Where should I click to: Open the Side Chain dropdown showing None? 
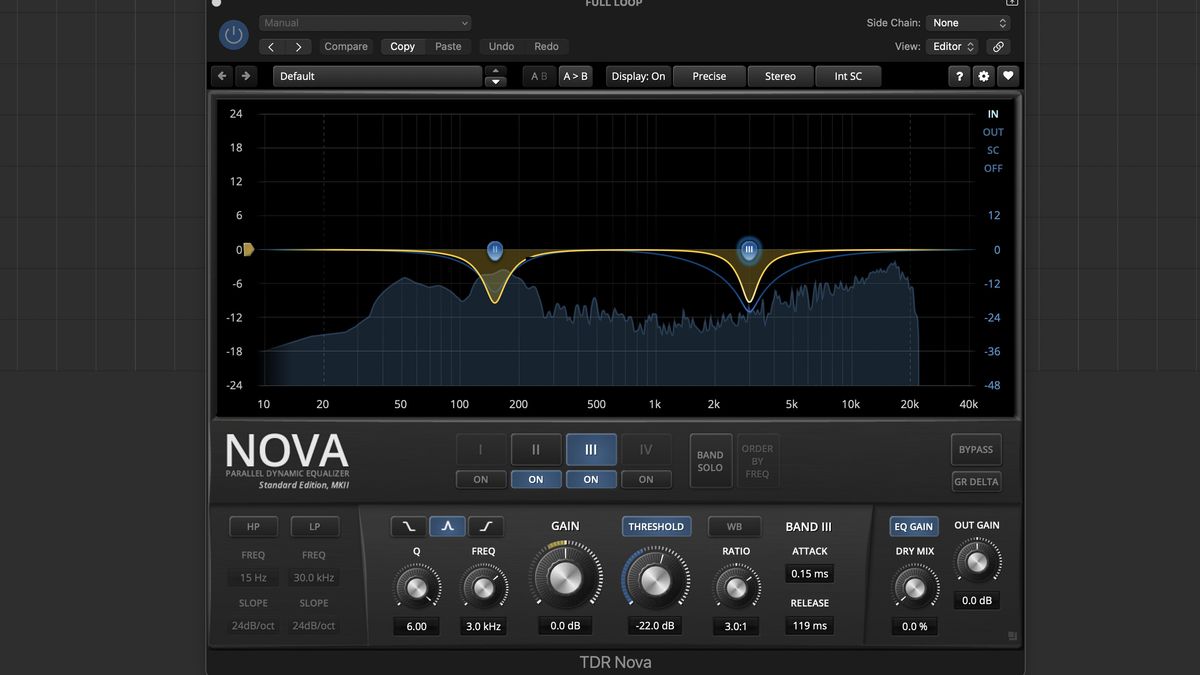point(967,22)
